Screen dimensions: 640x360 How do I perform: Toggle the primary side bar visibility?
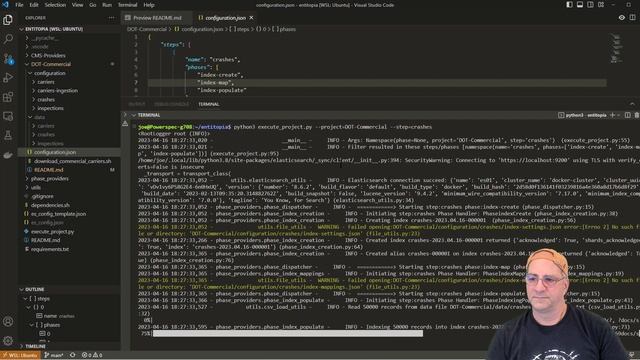pyautogui.click(x=569, y=5)
